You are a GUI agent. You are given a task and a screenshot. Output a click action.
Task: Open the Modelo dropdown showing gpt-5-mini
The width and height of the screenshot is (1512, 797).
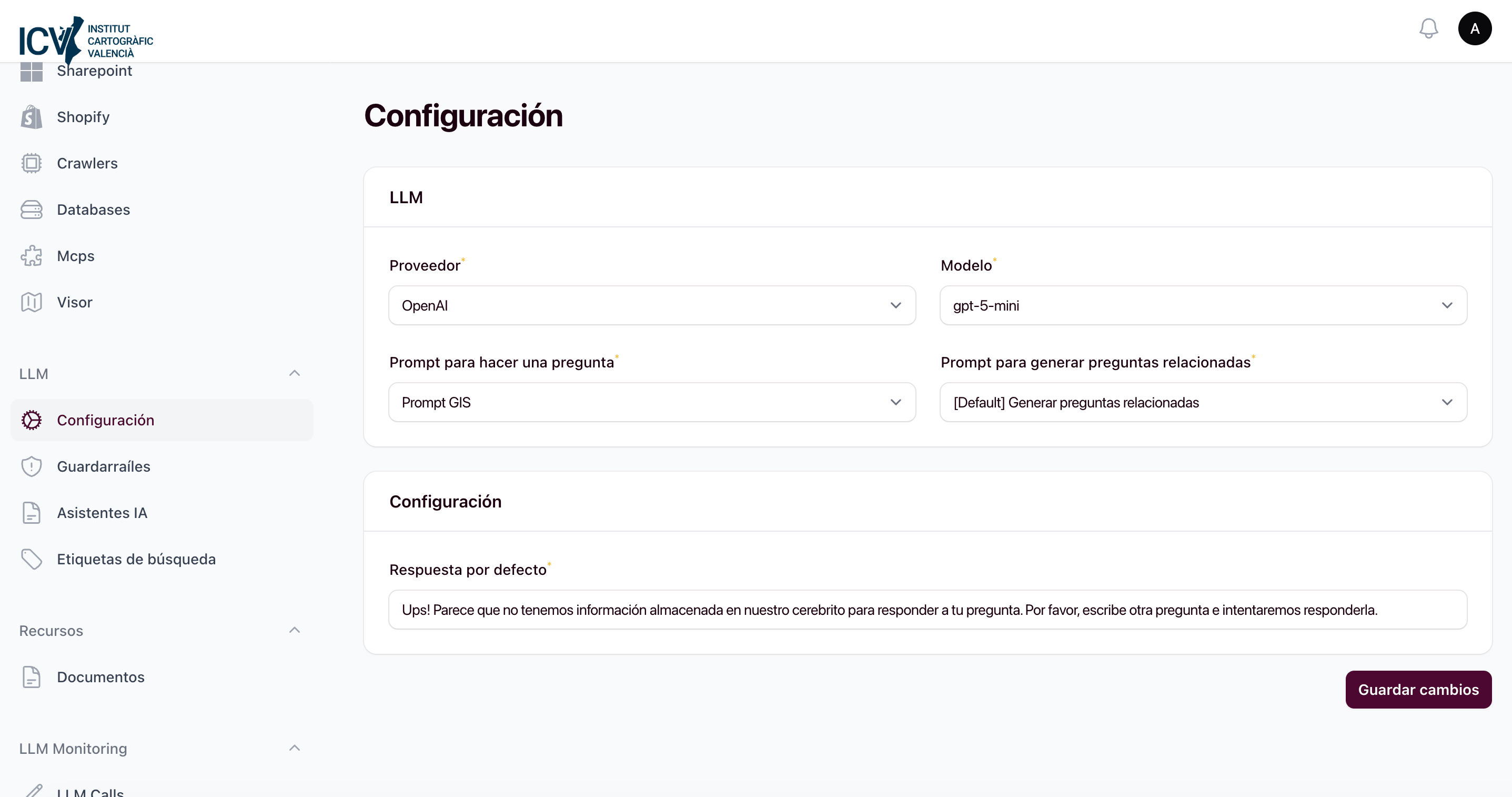[x=1203, y=305]
